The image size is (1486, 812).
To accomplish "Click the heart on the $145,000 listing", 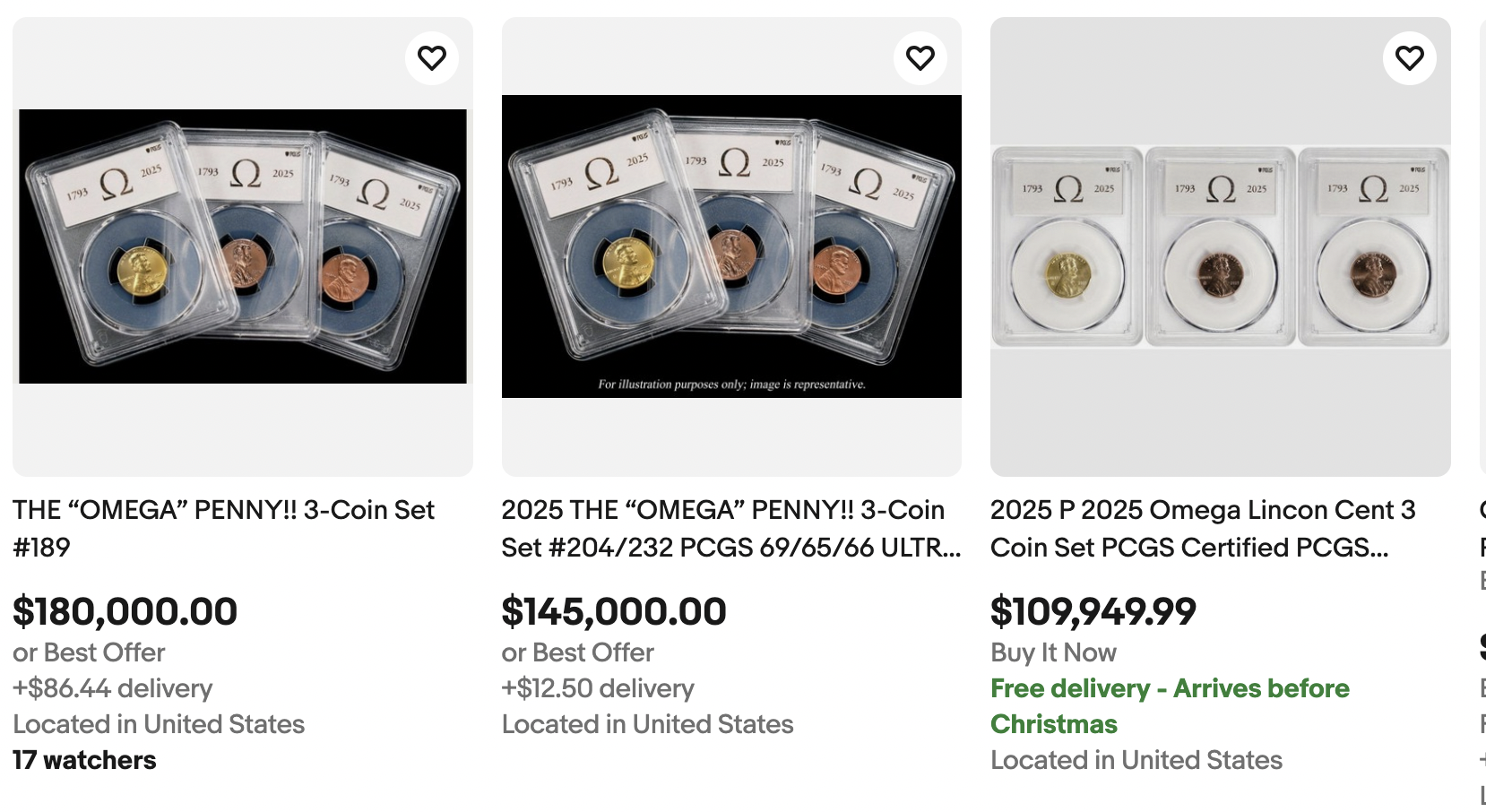I will point(920,58).
